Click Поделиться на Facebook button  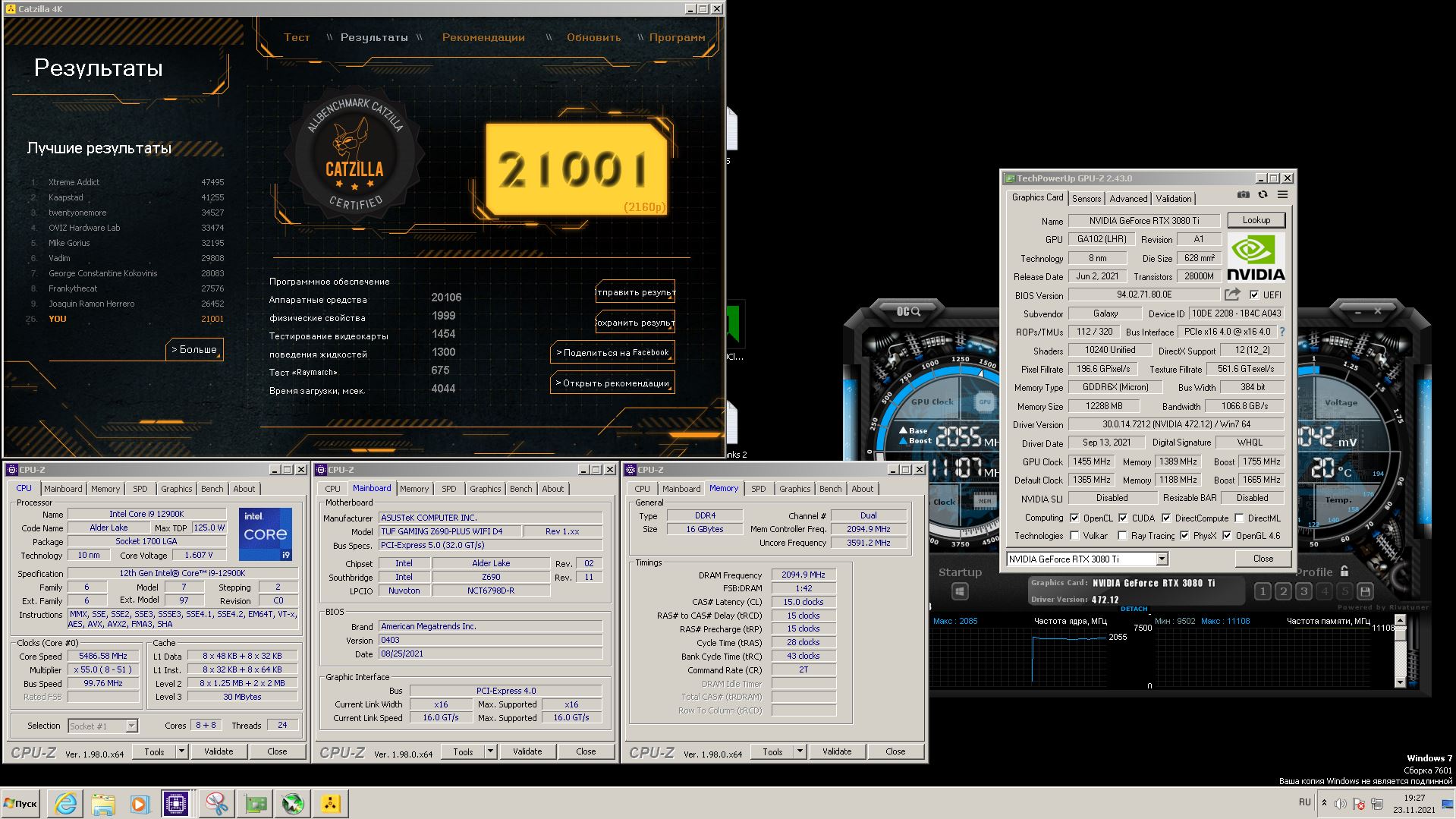pos(612,352)
